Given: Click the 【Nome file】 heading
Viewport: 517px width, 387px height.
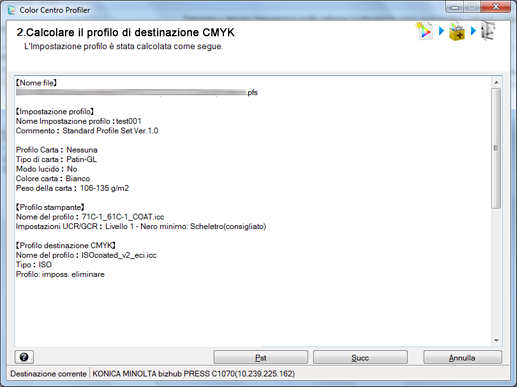Looking at the screenshot, I should [x=36, y=83].
